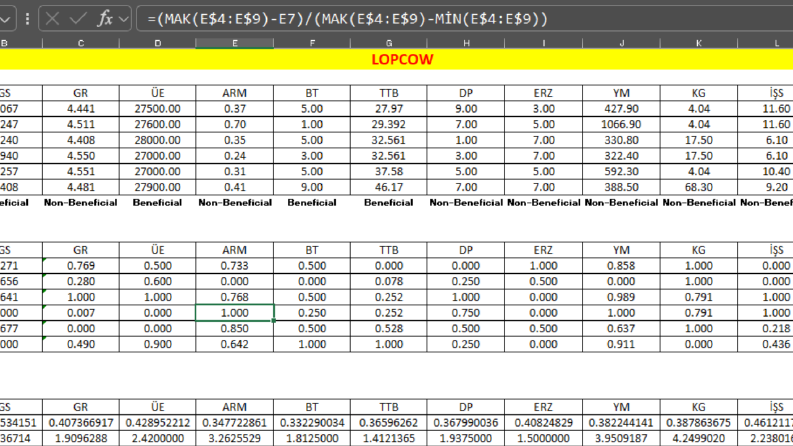793x446 pixels.
Task: Select cell with value 1.8125000
Action: click(x=312, y=438)
